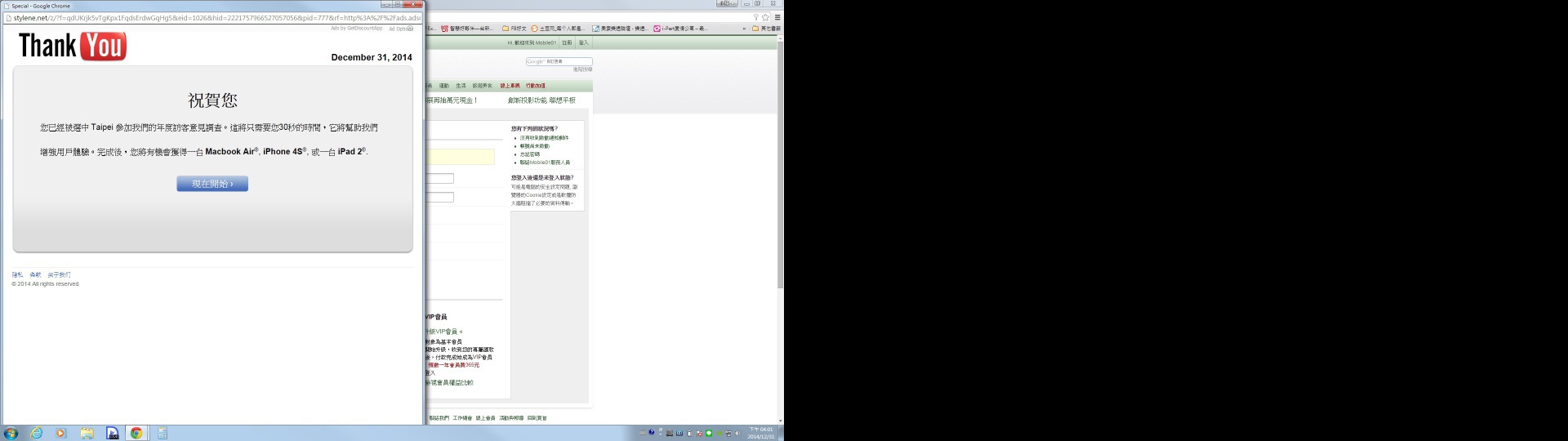
Task: Click the volume speaker tray icon
Action: coord(737,433)
